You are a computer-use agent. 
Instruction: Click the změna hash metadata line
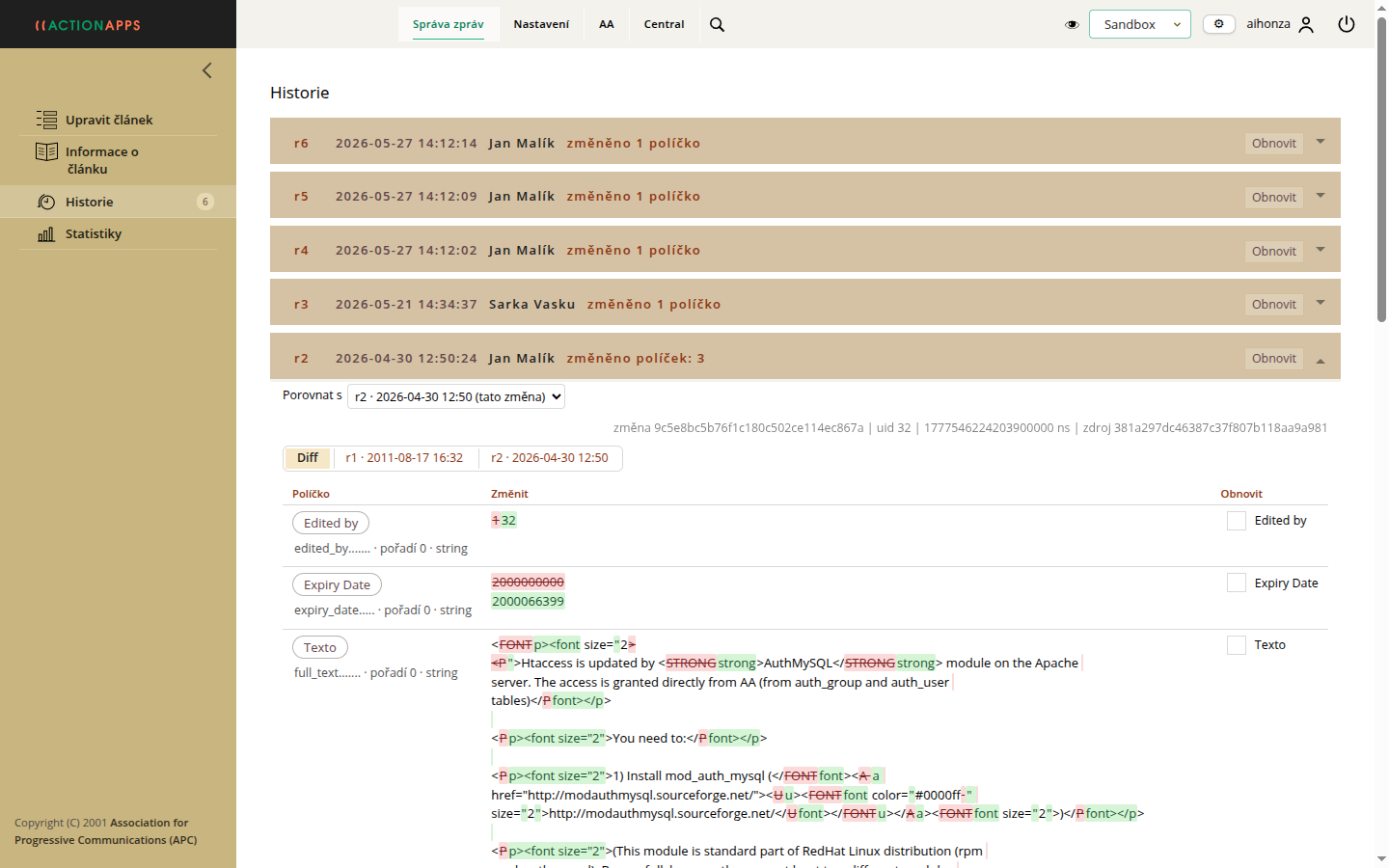[x=970, y=427]
